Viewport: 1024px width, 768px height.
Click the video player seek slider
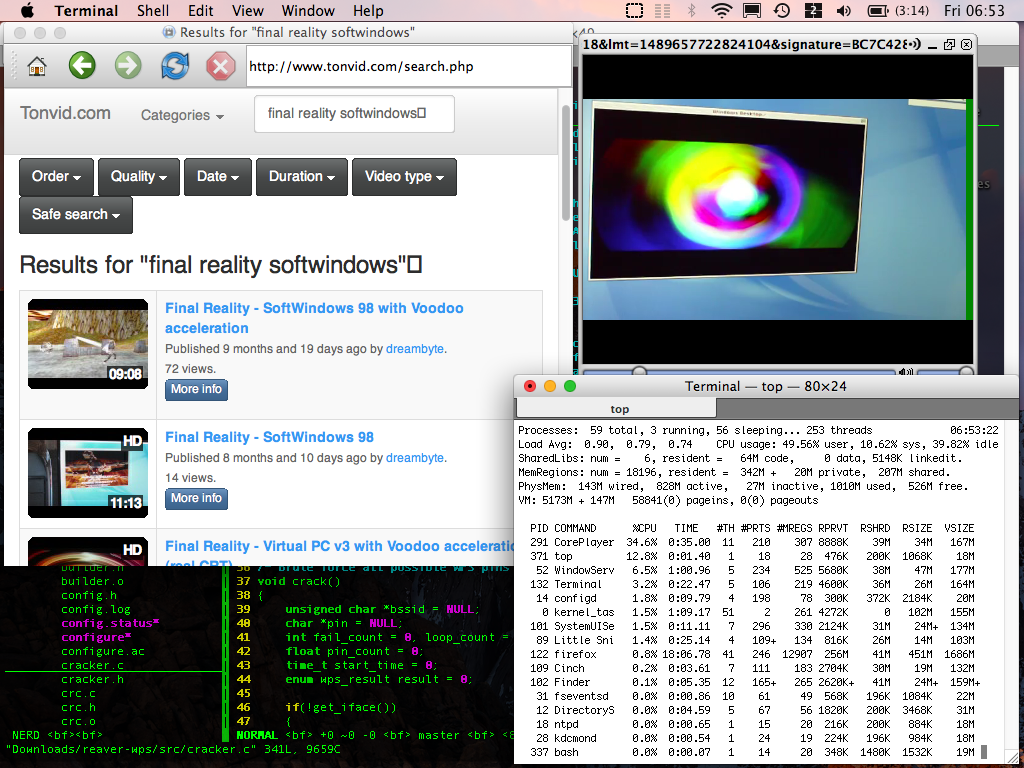click(738, 372)
